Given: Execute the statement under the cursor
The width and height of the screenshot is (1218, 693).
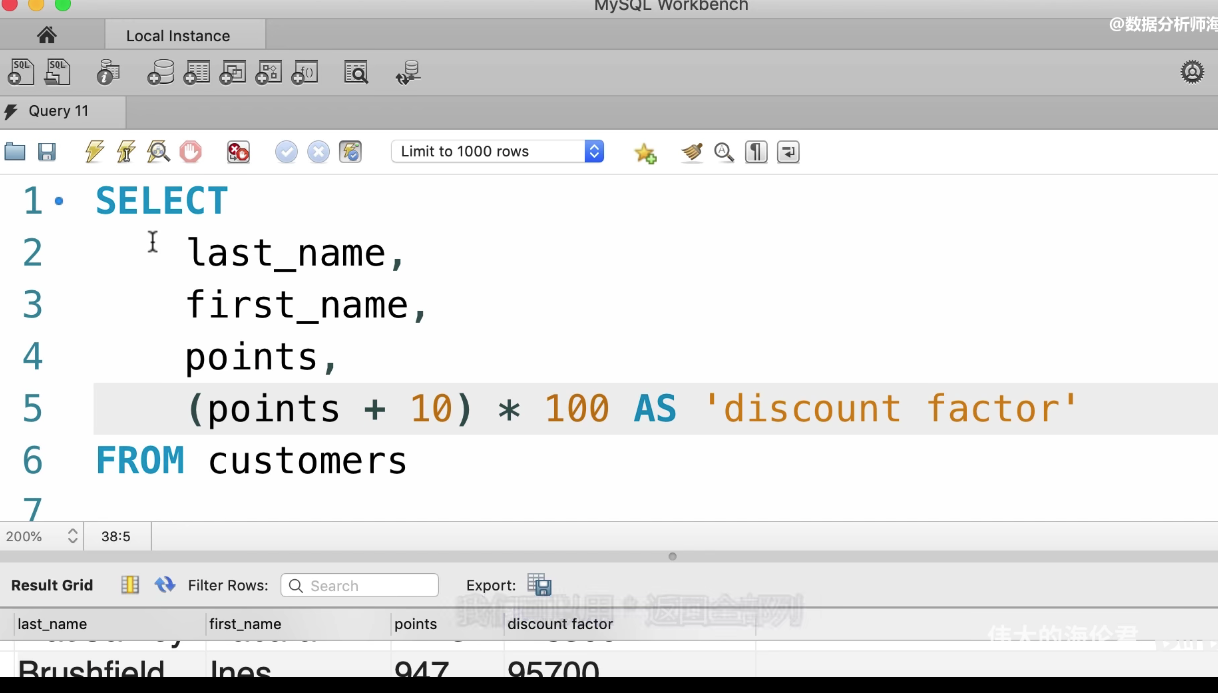Looking at the screenshot, I should pos(126,152).
